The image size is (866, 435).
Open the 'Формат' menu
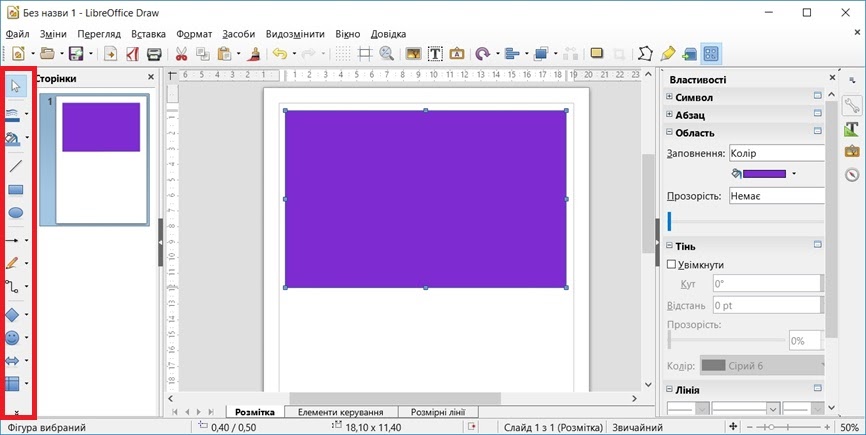click(x=194, y=33)
